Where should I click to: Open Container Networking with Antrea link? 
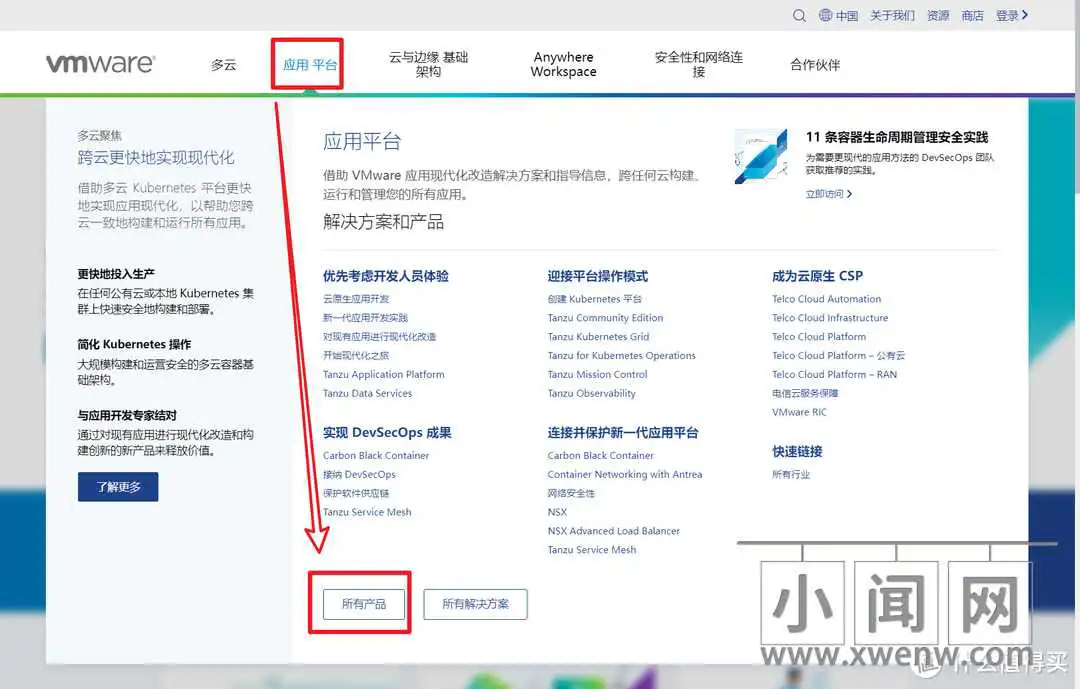tap(625, 475)
